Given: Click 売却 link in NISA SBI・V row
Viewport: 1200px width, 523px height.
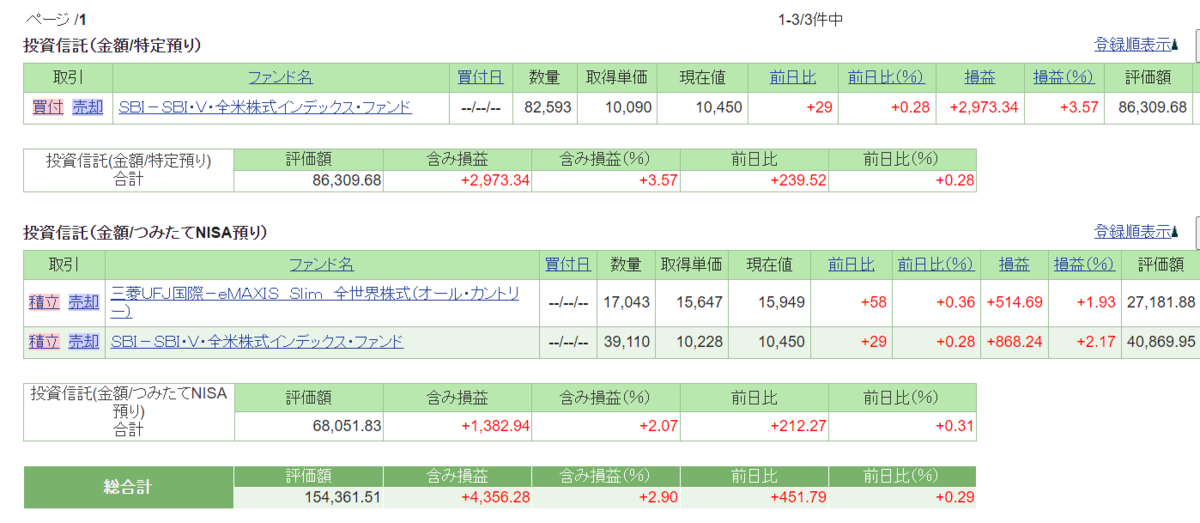Looking at the screenshot, I should pyautogui.click(x=83, y=342).
